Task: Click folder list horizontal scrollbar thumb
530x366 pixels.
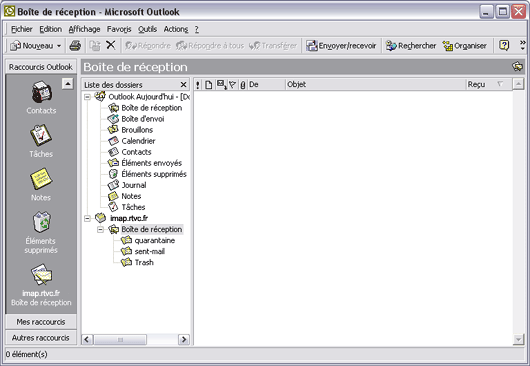Action: click(x=120, y=339)
